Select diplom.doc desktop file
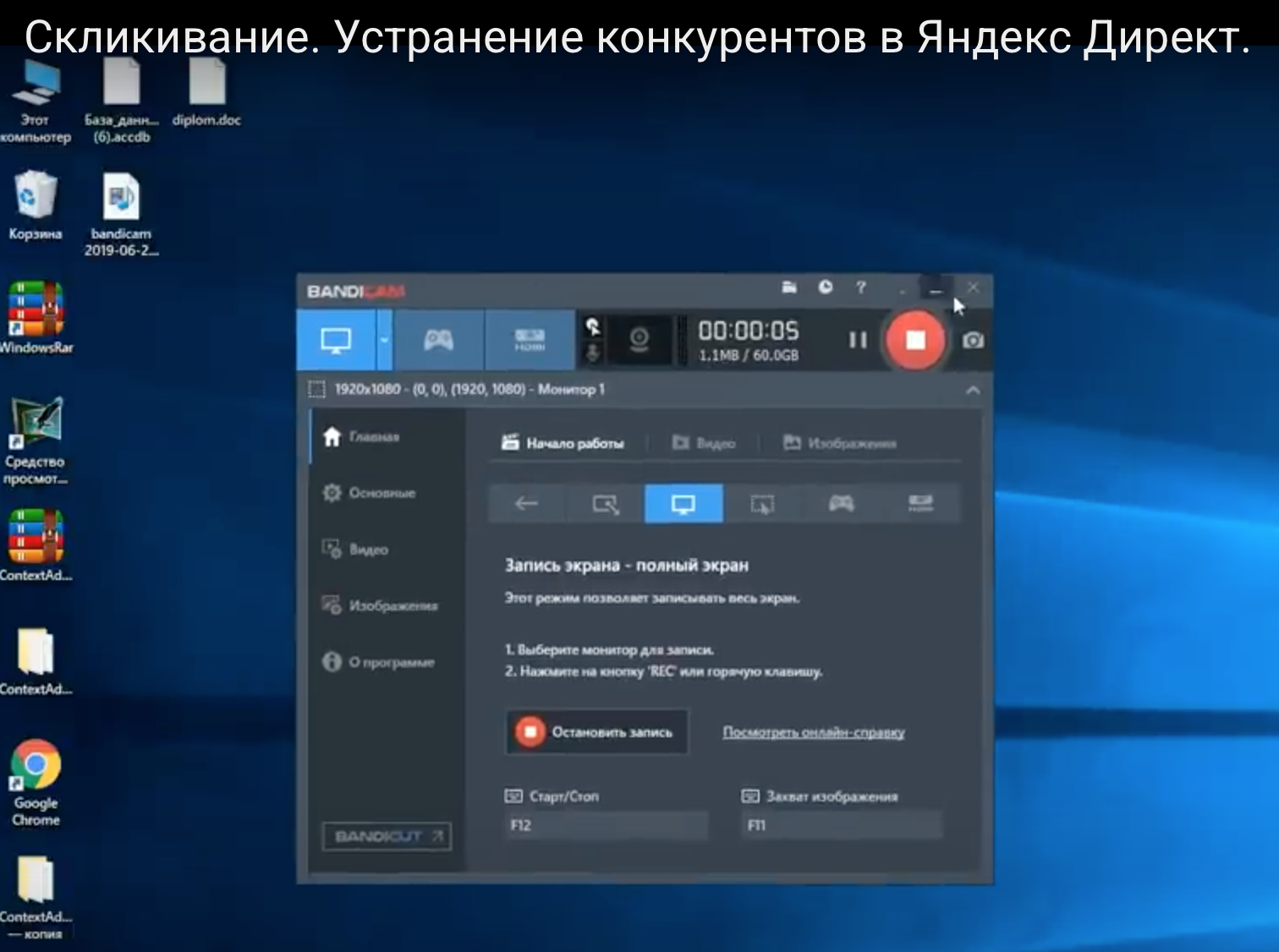 [206, 93]
